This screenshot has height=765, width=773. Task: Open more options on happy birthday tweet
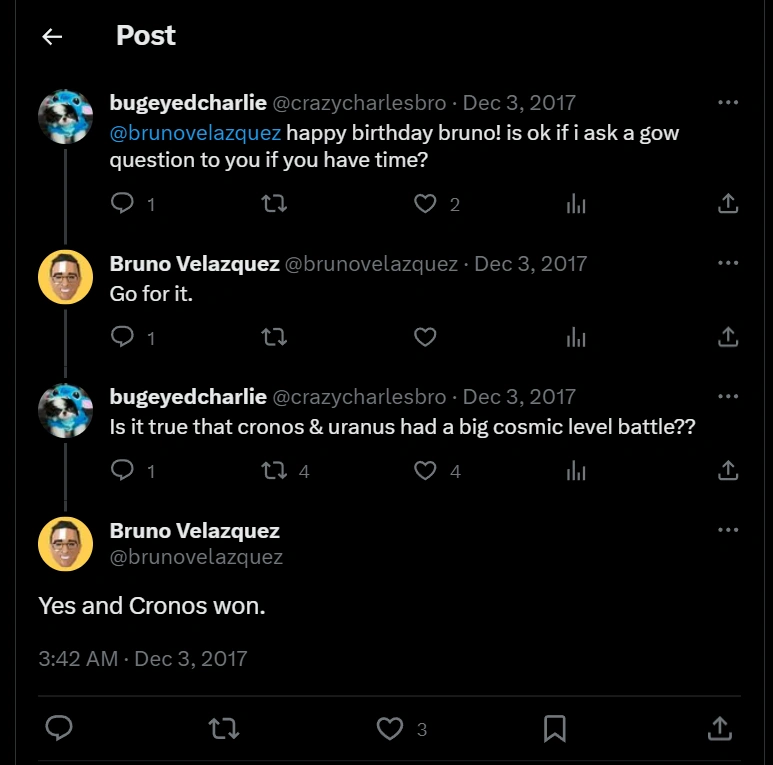coord(728,102)
